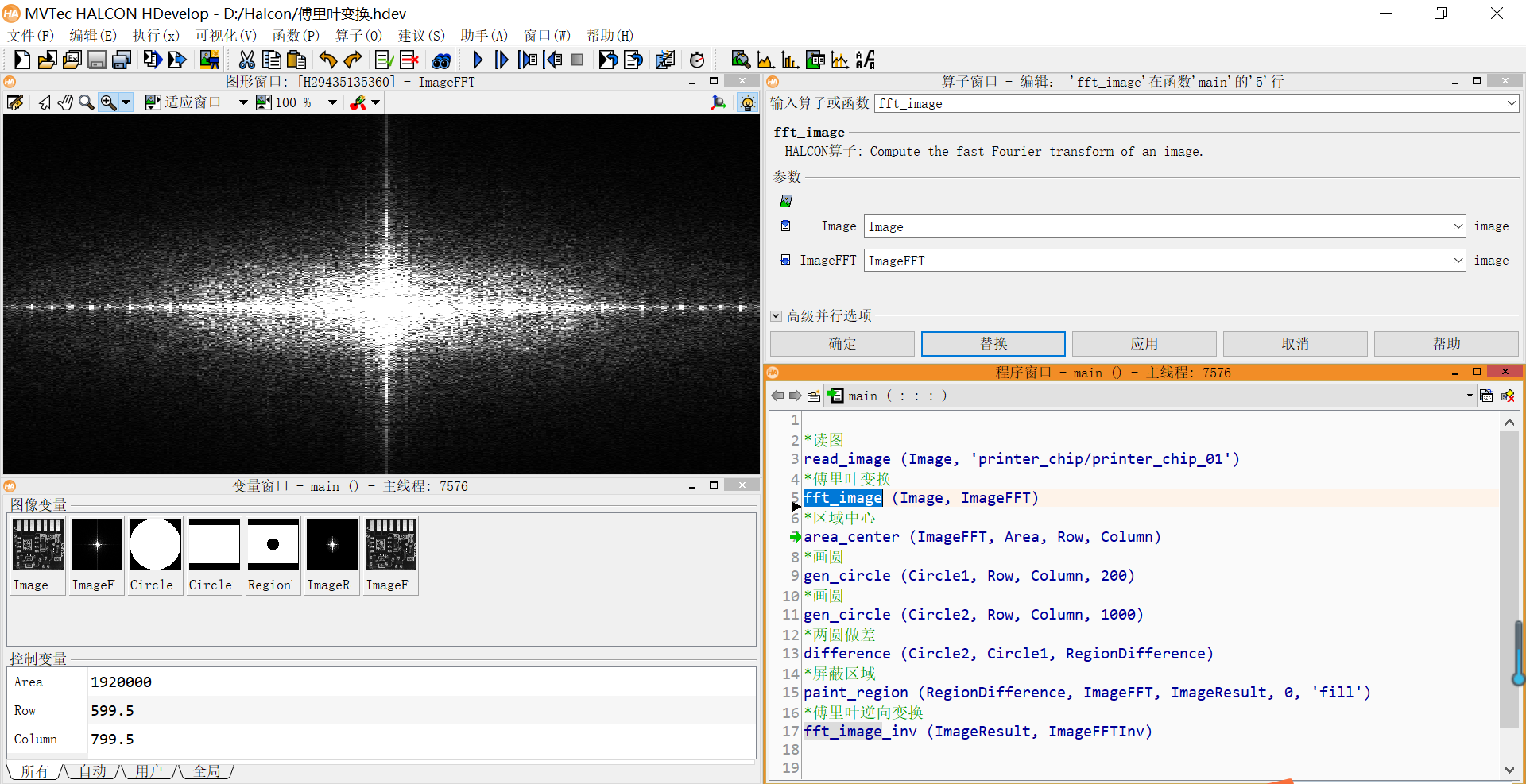Open the 适应窗口 dropdown arrow
Image resolution: width=1526 pixels, height=784 pixels.
[x=243, y=102]
